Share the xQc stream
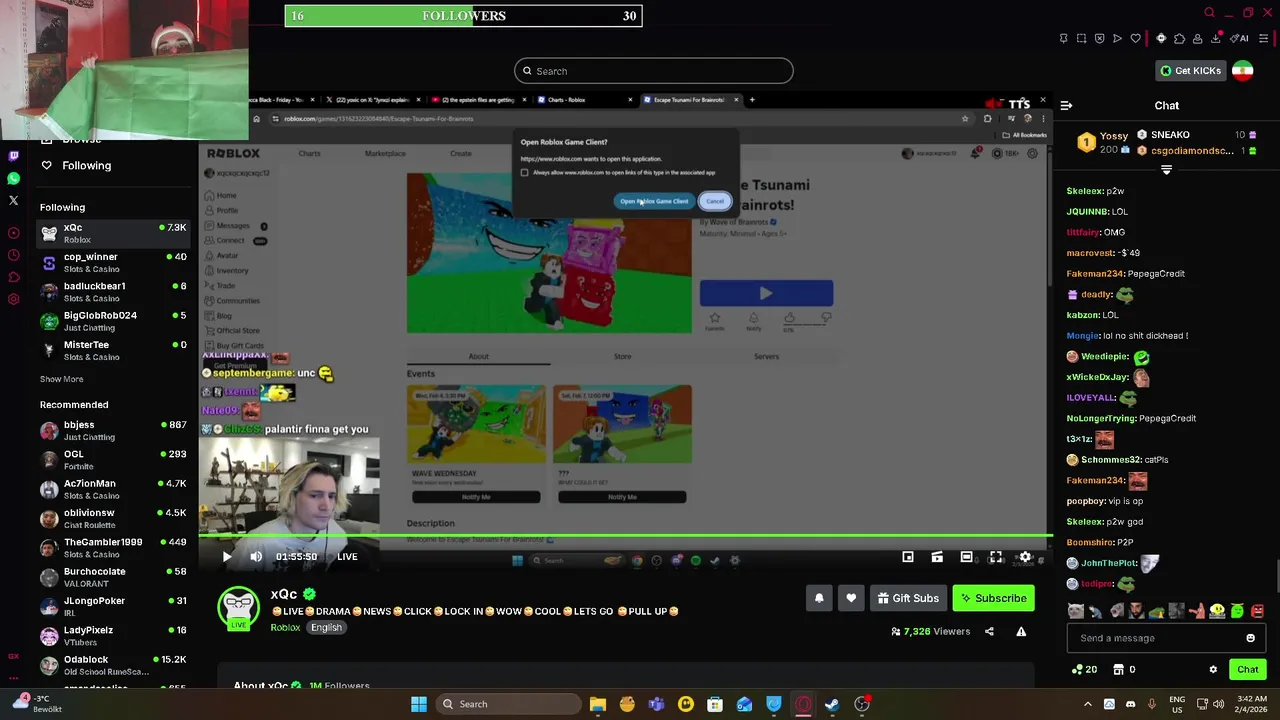Image resolution: width=1280 pixels, height=720 pixels. pyautogui.click(x=989, y=631)
